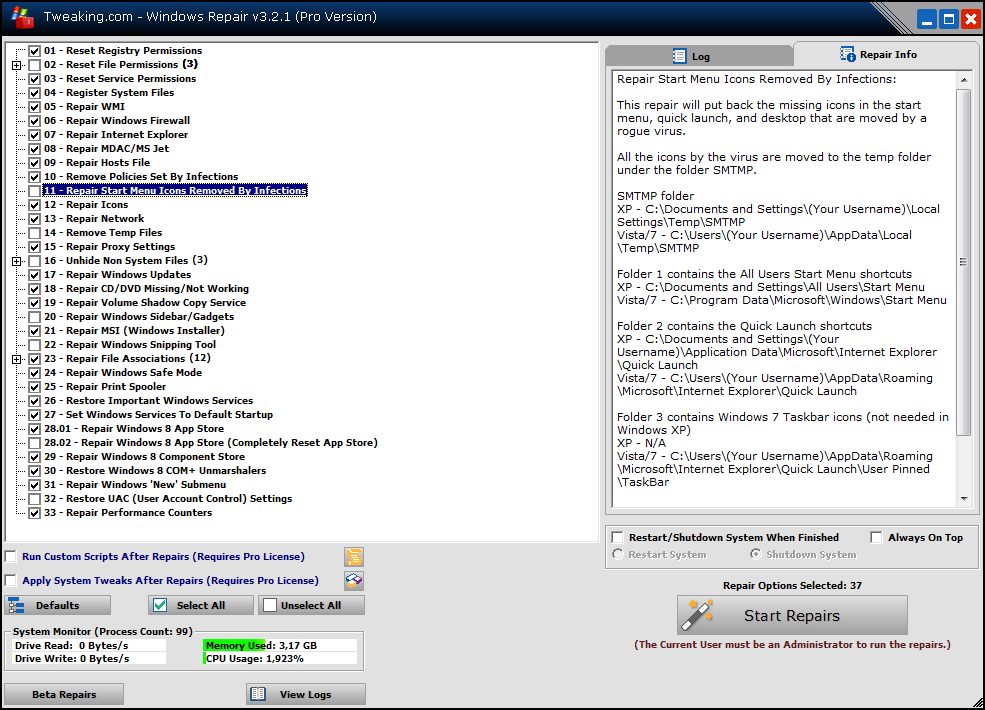Uncheck 24 - Repair Windows Safe Mode

(x=35, y=373)
